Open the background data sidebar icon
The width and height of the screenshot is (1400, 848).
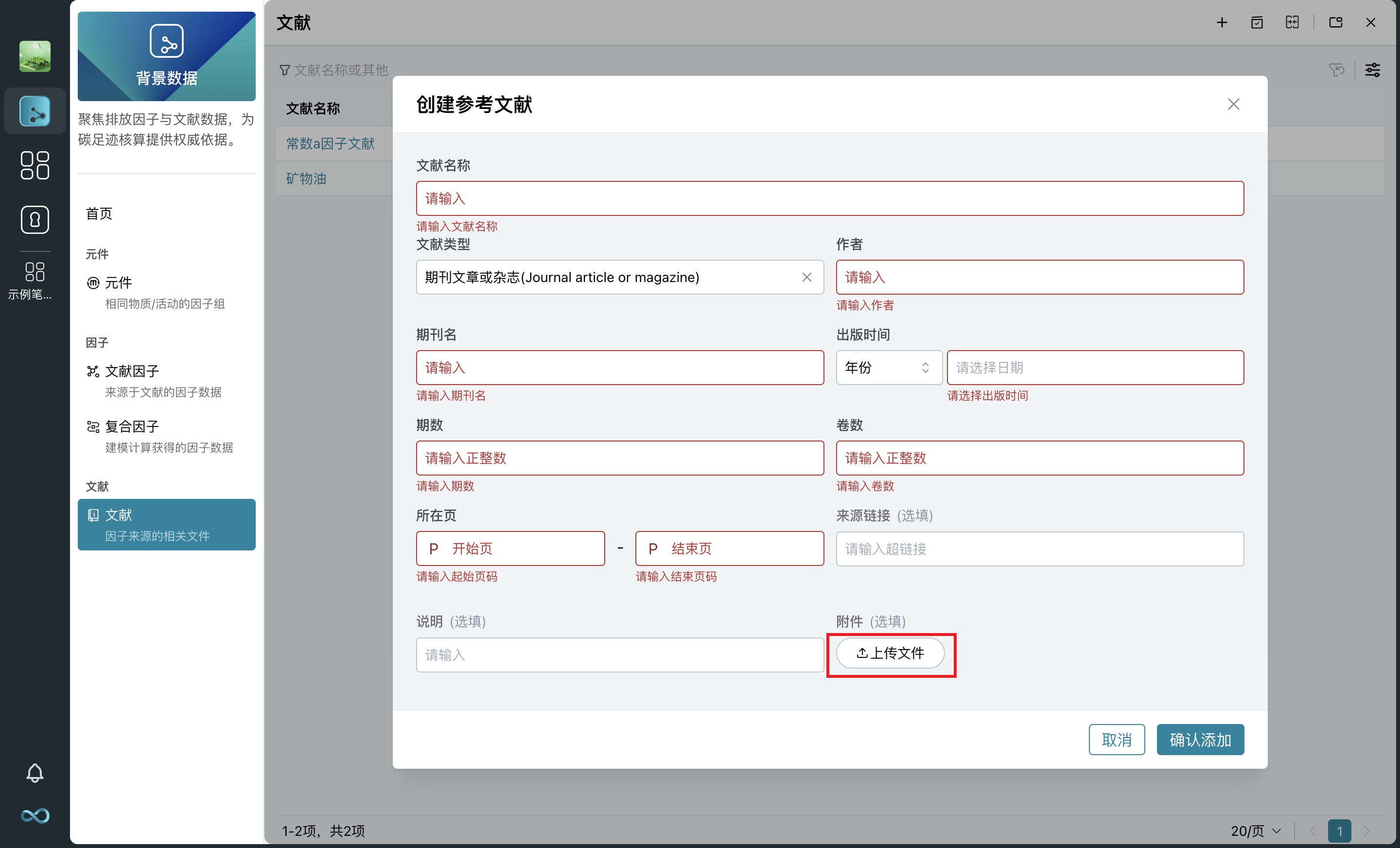[x=35, y=111]
